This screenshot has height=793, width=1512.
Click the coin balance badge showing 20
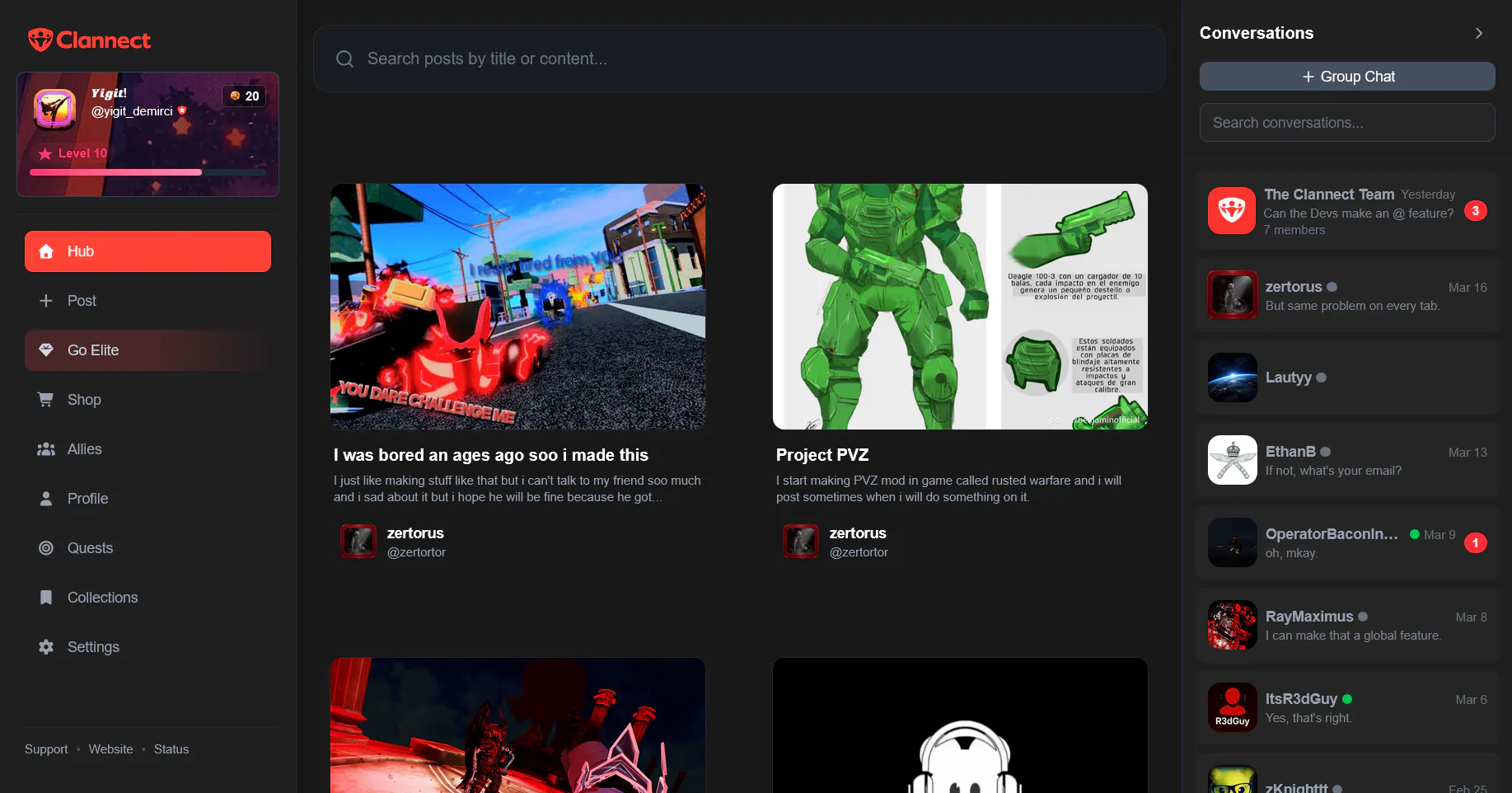(245, 96)
